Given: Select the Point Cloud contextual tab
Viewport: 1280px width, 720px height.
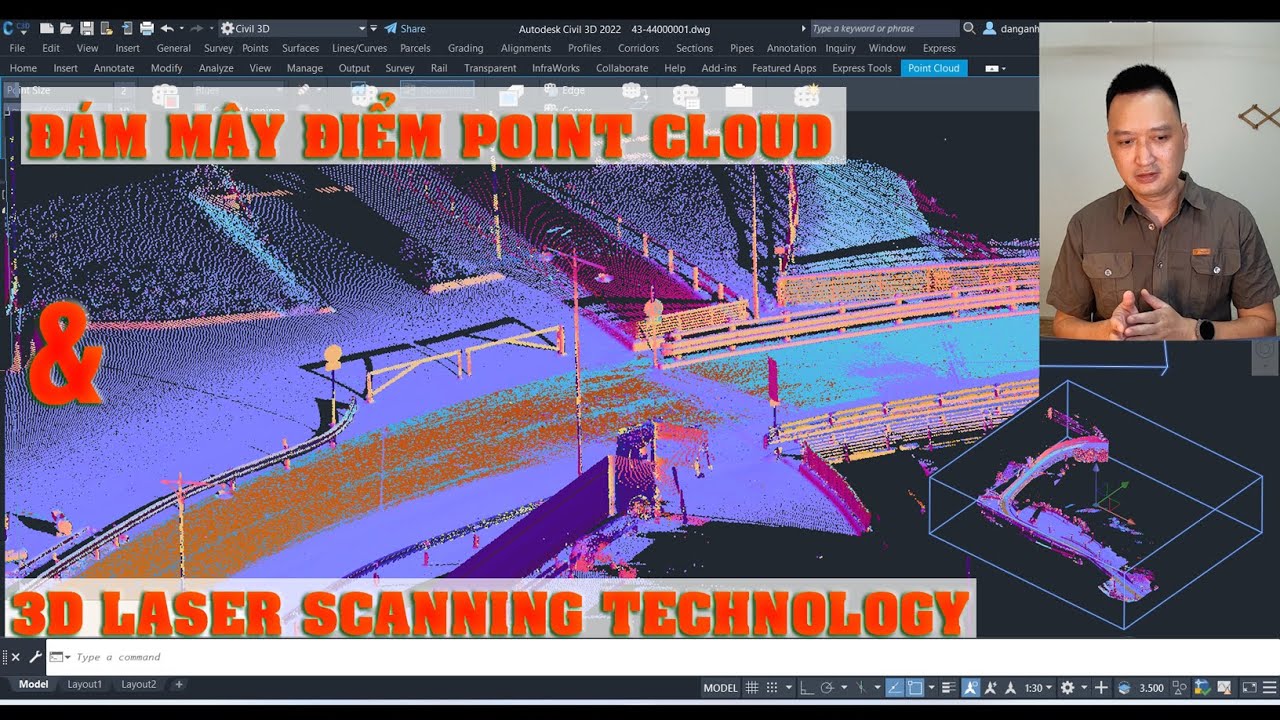Looking at the screenshot, I should click(934, 68).
